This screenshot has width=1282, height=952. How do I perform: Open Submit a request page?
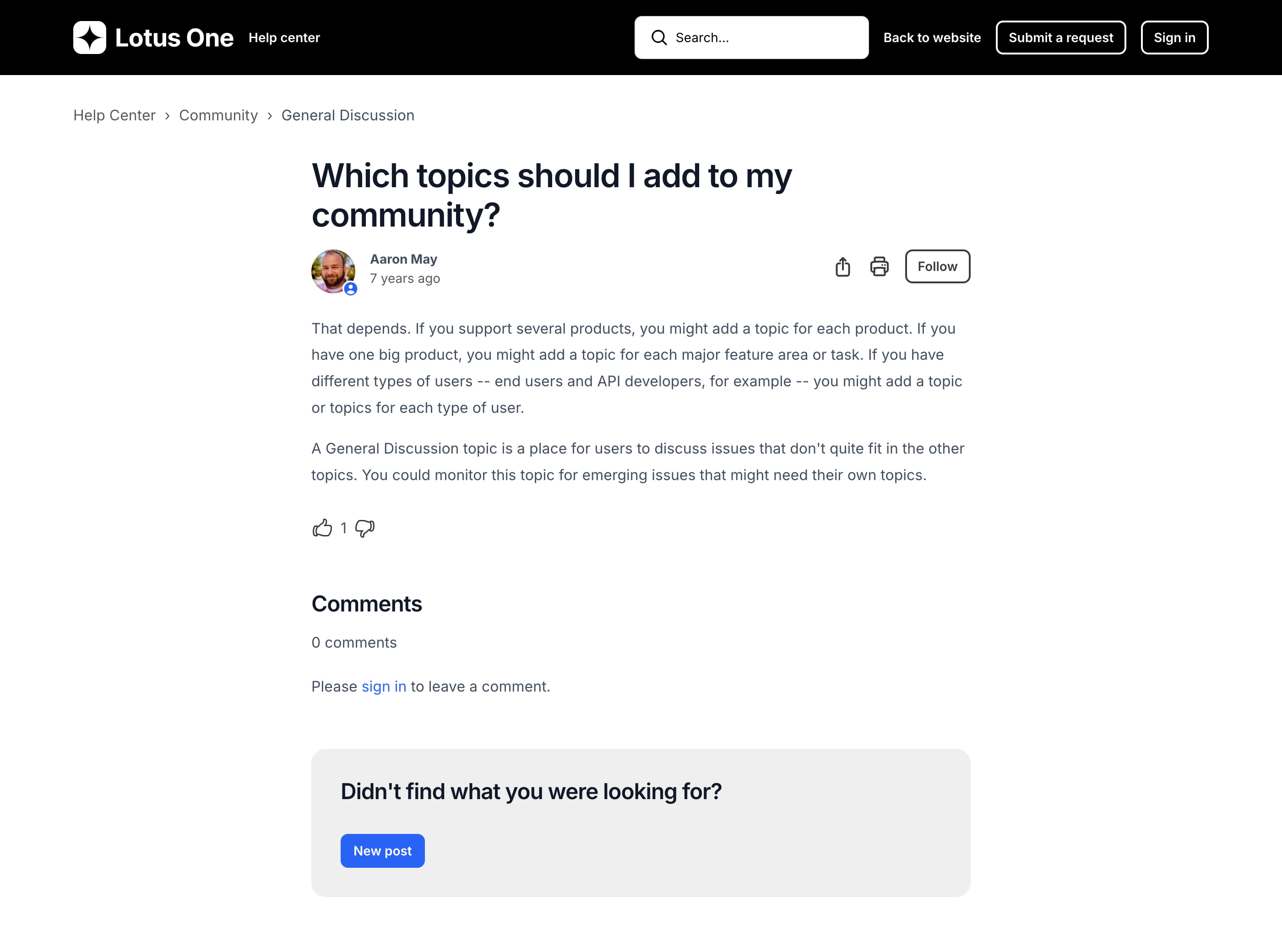[x=1060, y=38]
